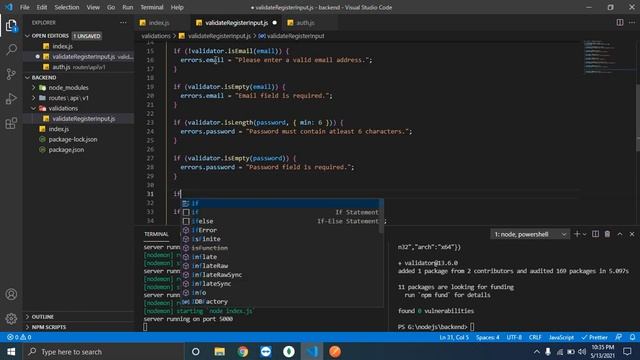Click the Visual Studio Code taskbar icon

312,351
